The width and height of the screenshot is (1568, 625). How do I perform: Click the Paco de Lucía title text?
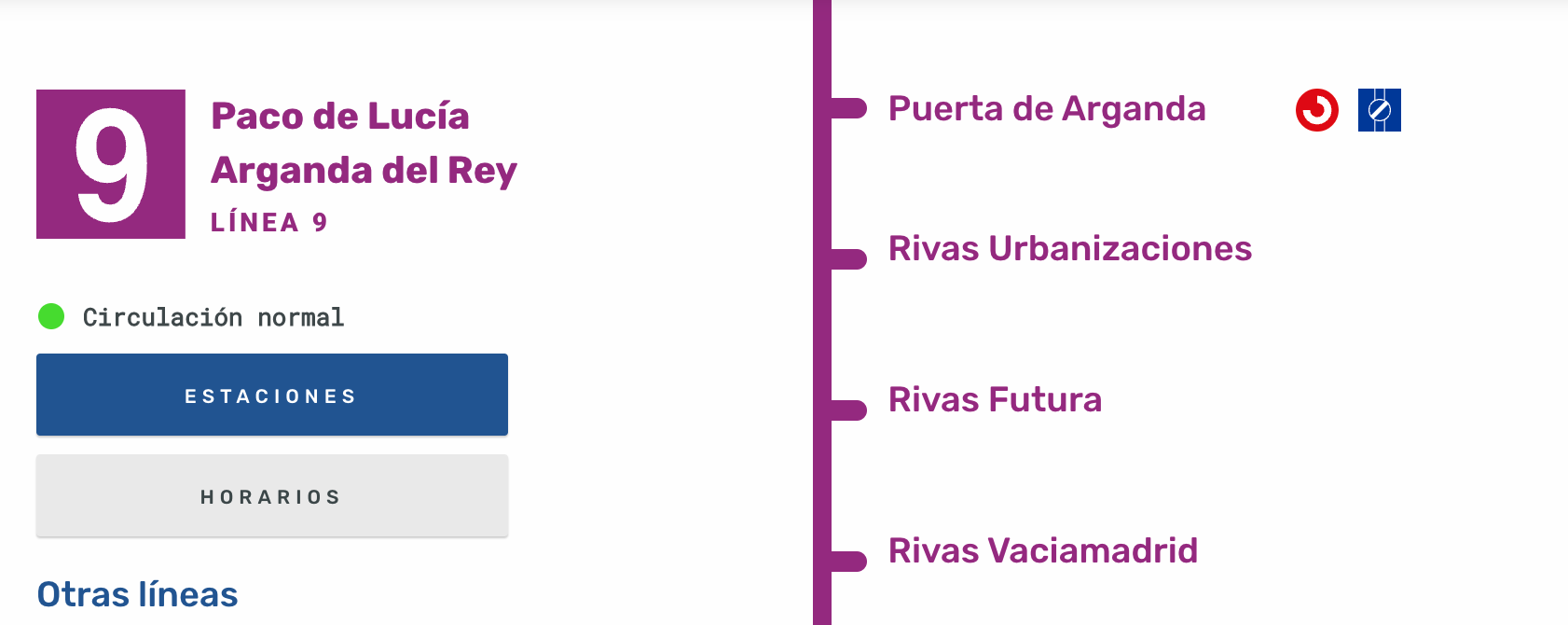tap(340, 116)
